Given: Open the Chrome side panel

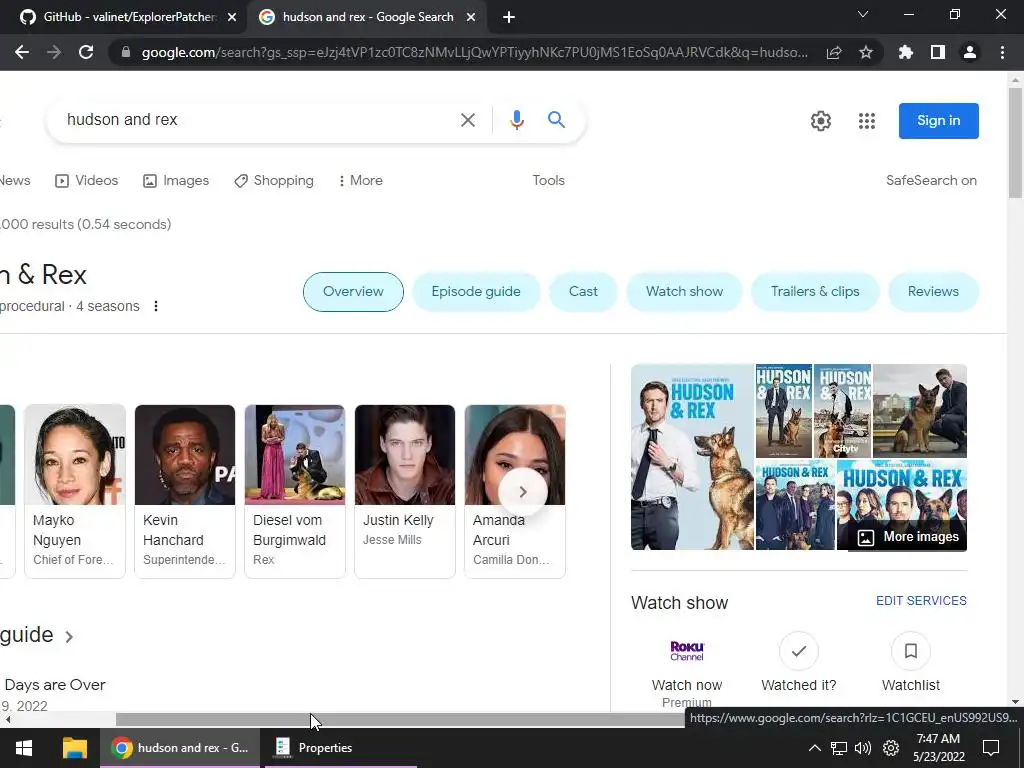Looking at the screenshot, I should coord(938,52).
